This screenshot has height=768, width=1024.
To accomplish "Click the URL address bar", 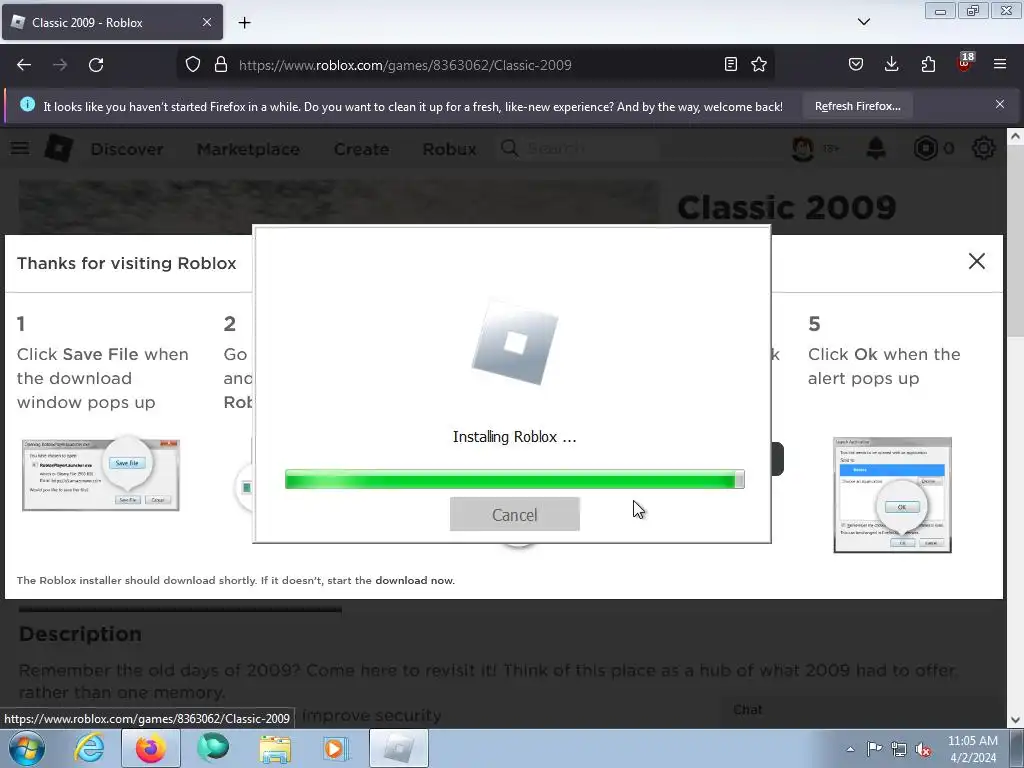I will [x=477, y=65].
